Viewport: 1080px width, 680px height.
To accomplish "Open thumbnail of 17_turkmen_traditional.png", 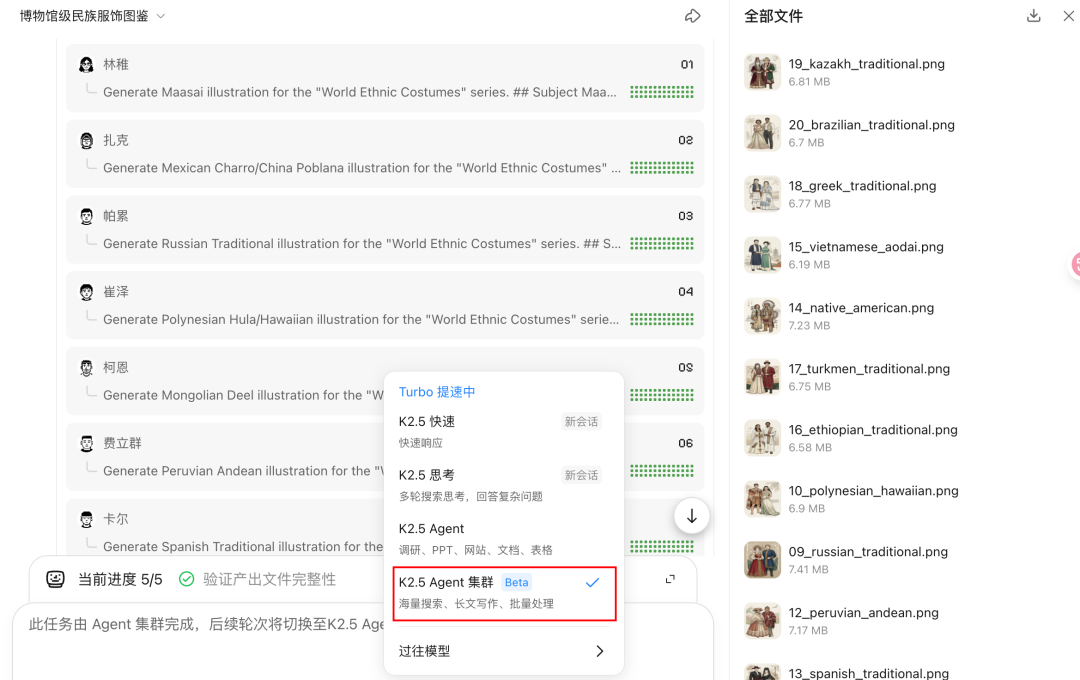I will [762, 377].
